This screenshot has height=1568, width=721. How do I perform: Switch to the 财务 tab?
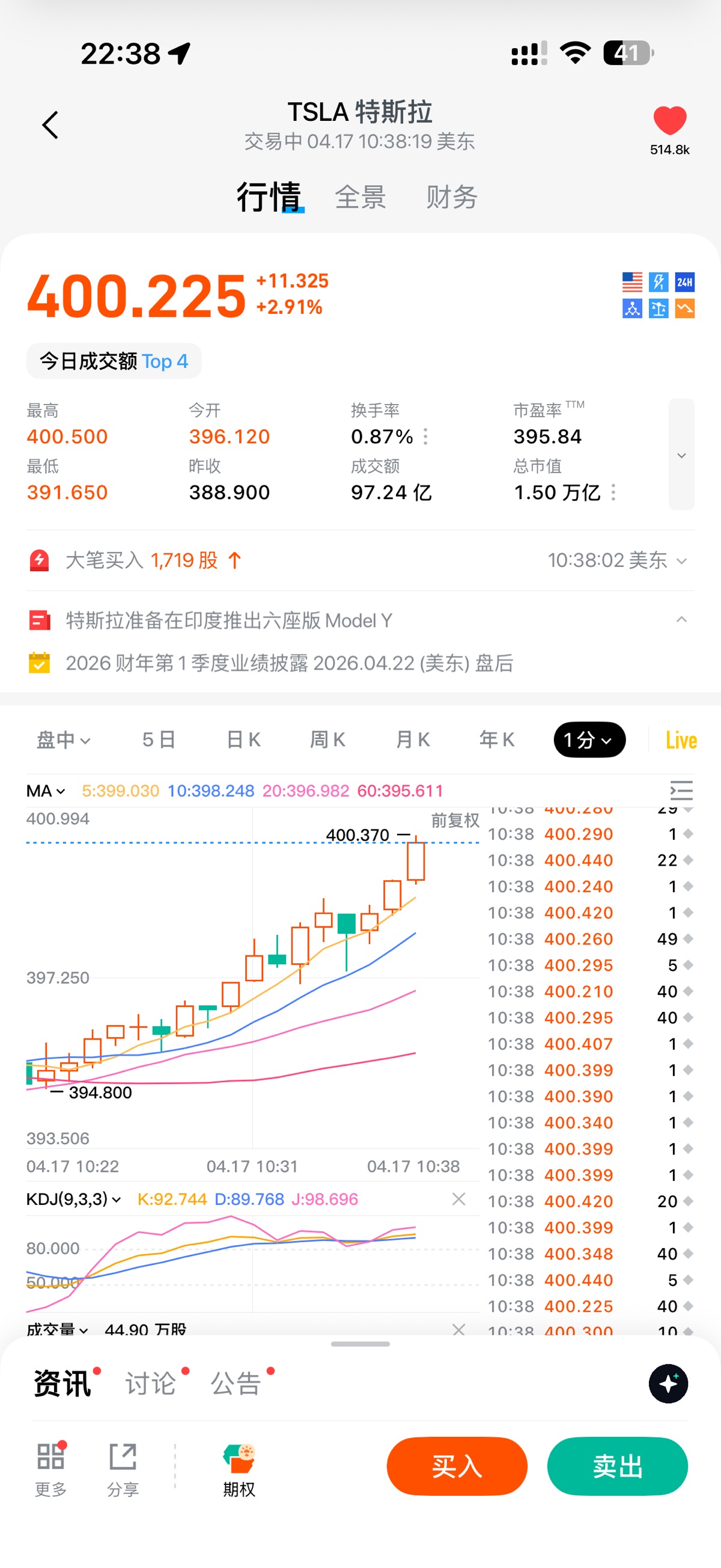tap(451, 197)
